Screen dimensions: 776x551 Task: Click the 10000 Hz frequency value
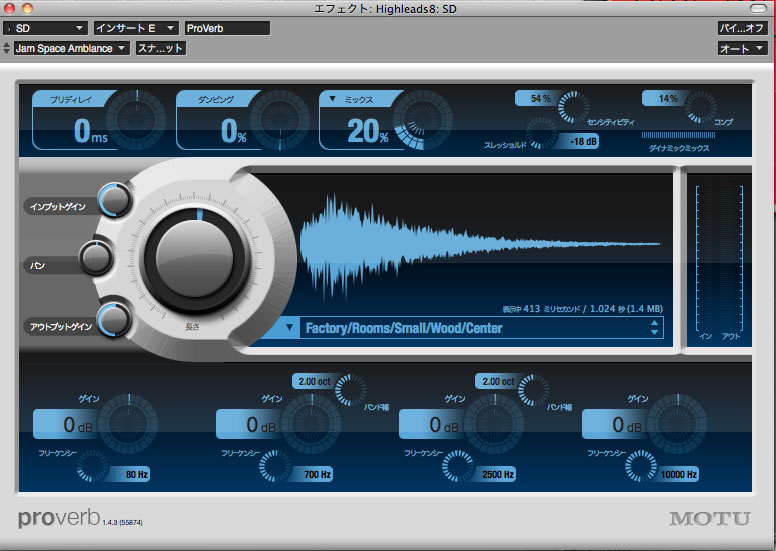[x=677, y=474]
